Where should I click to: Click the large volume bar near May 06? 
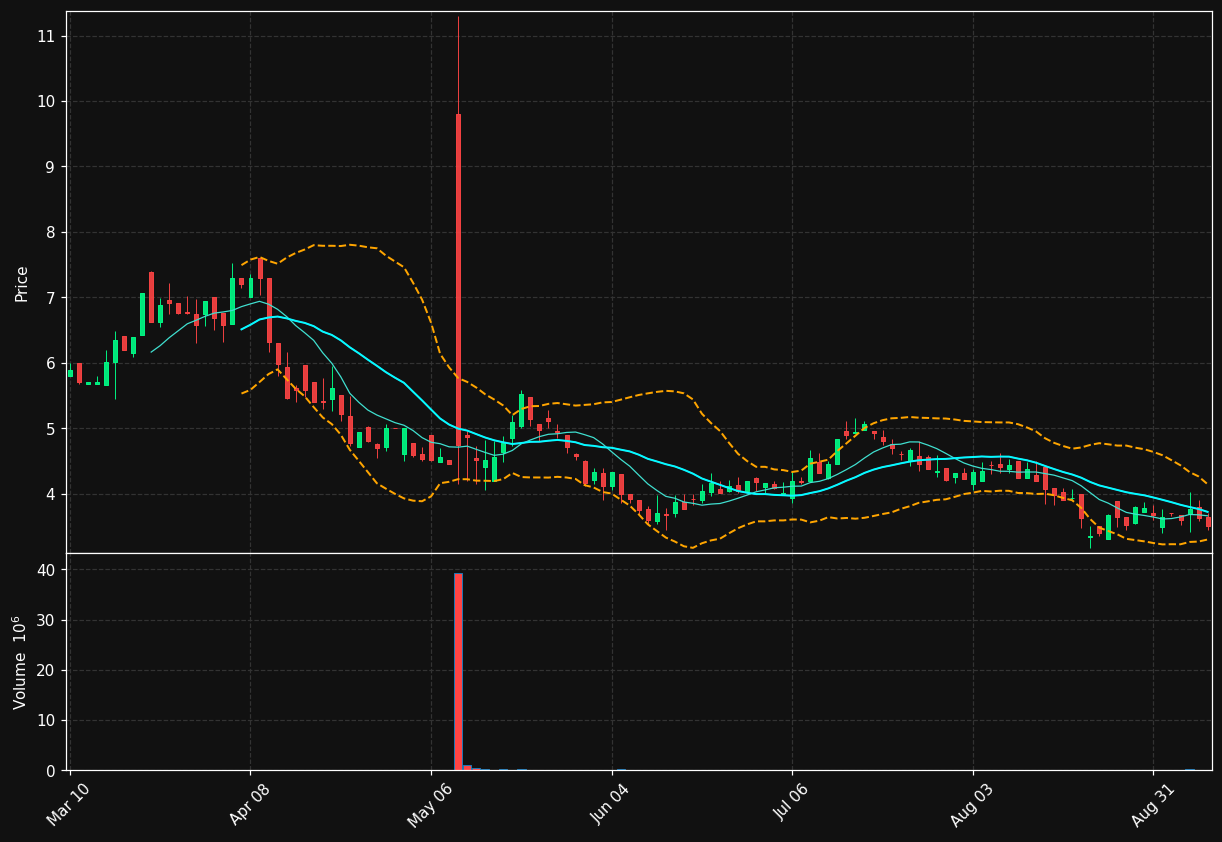[458, 671]
